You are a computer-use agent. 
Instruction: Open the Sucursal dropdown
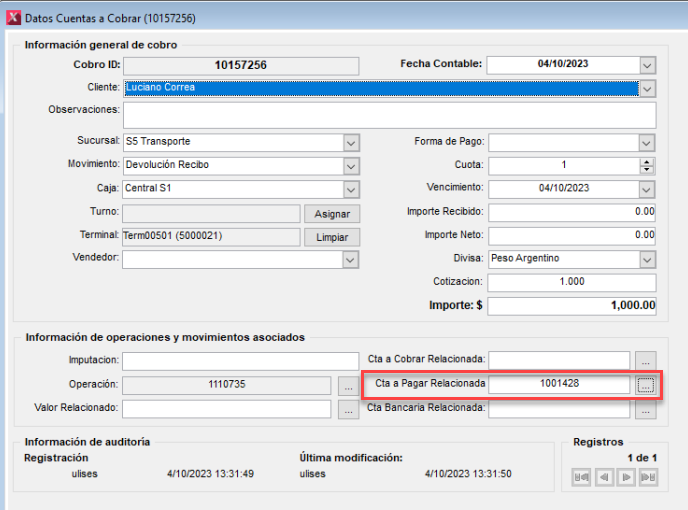[x=351, y=142]
